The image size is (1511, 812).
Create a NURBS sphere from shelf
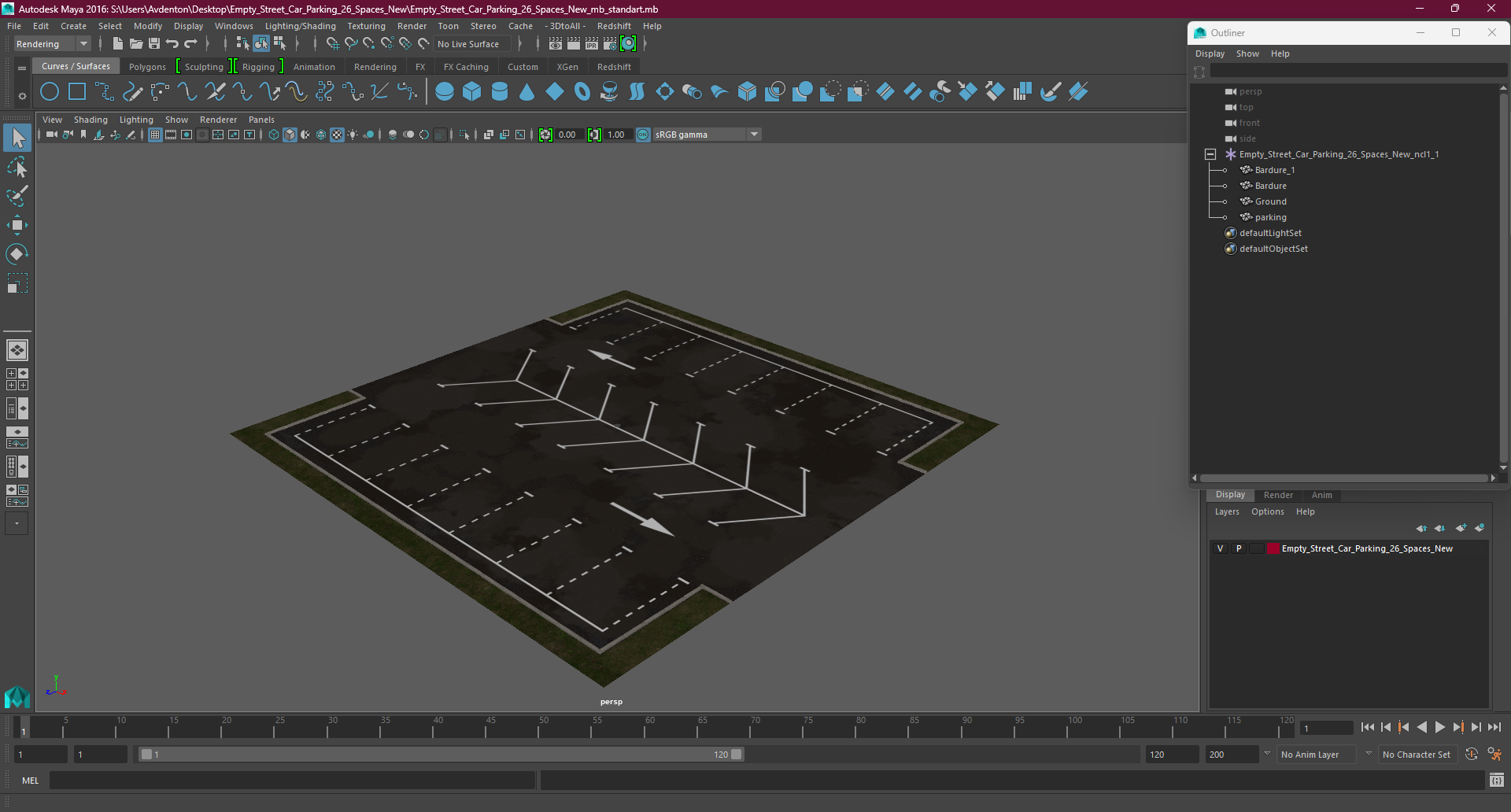pyautogui.click(x=445, y=92)
